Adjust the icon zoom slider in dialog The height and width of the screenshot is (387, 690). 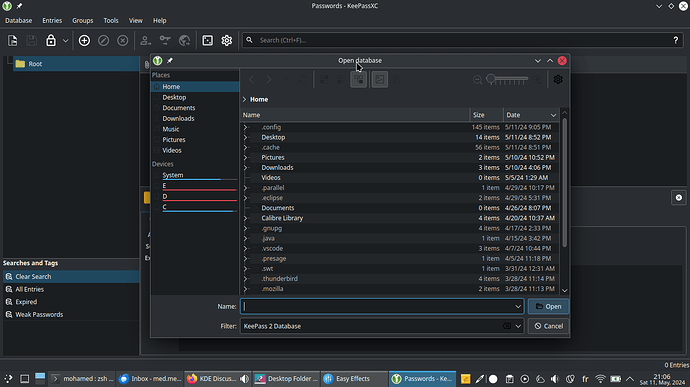507,79
